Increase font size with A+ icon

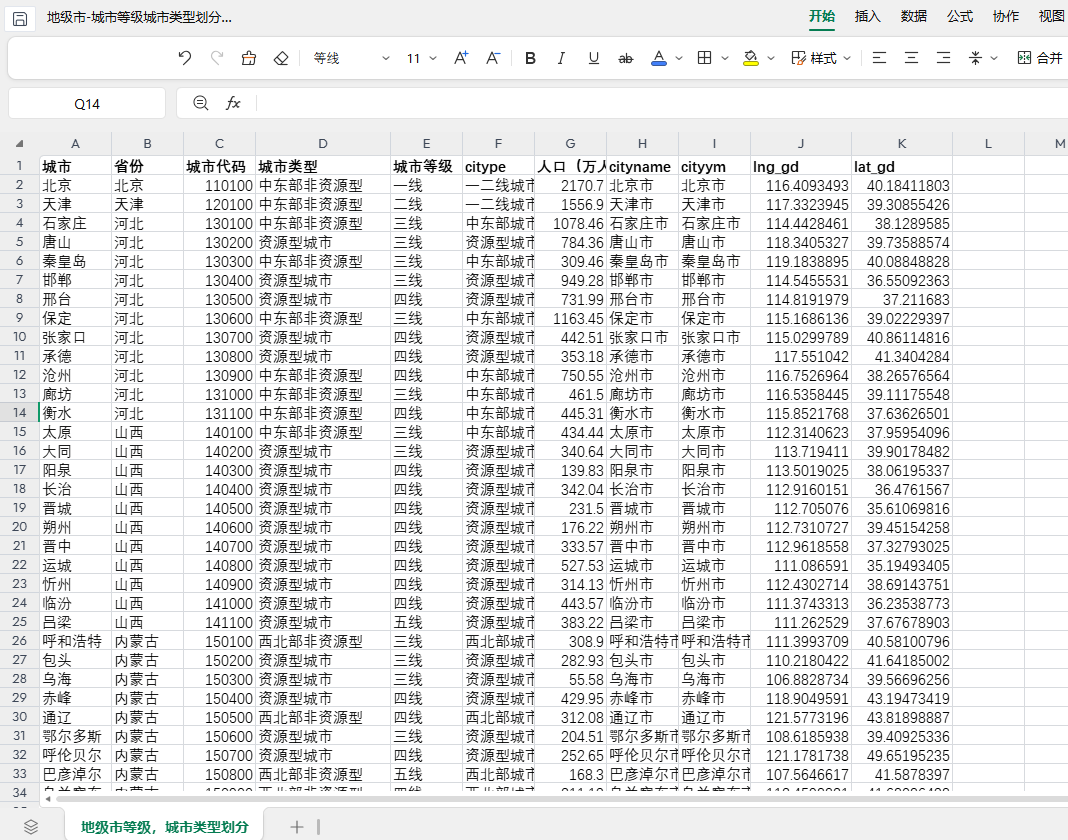[x=461, y=58]
